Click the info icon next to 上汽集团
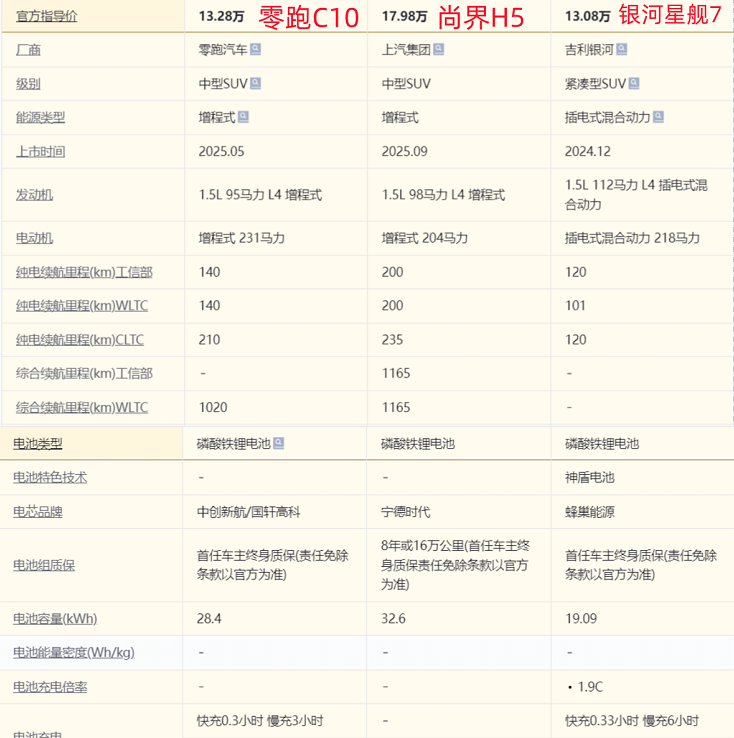This screenshot has height=738, width=734. [x=439, y=49]
